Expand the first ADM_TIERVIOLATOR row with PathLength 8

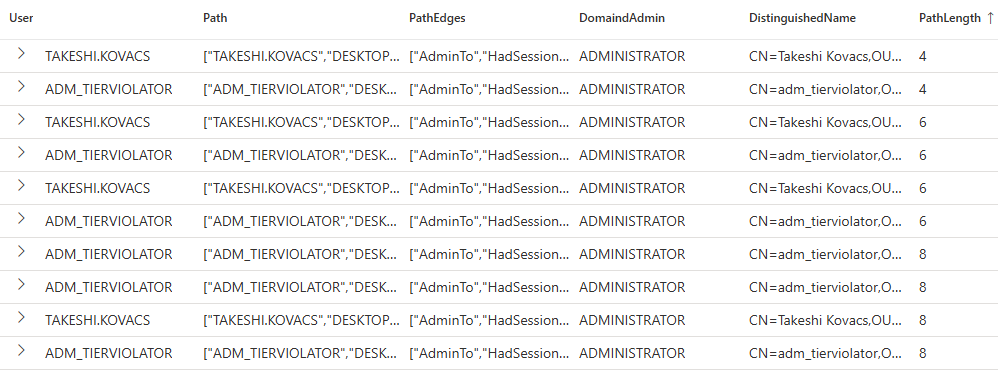(21, 251)
